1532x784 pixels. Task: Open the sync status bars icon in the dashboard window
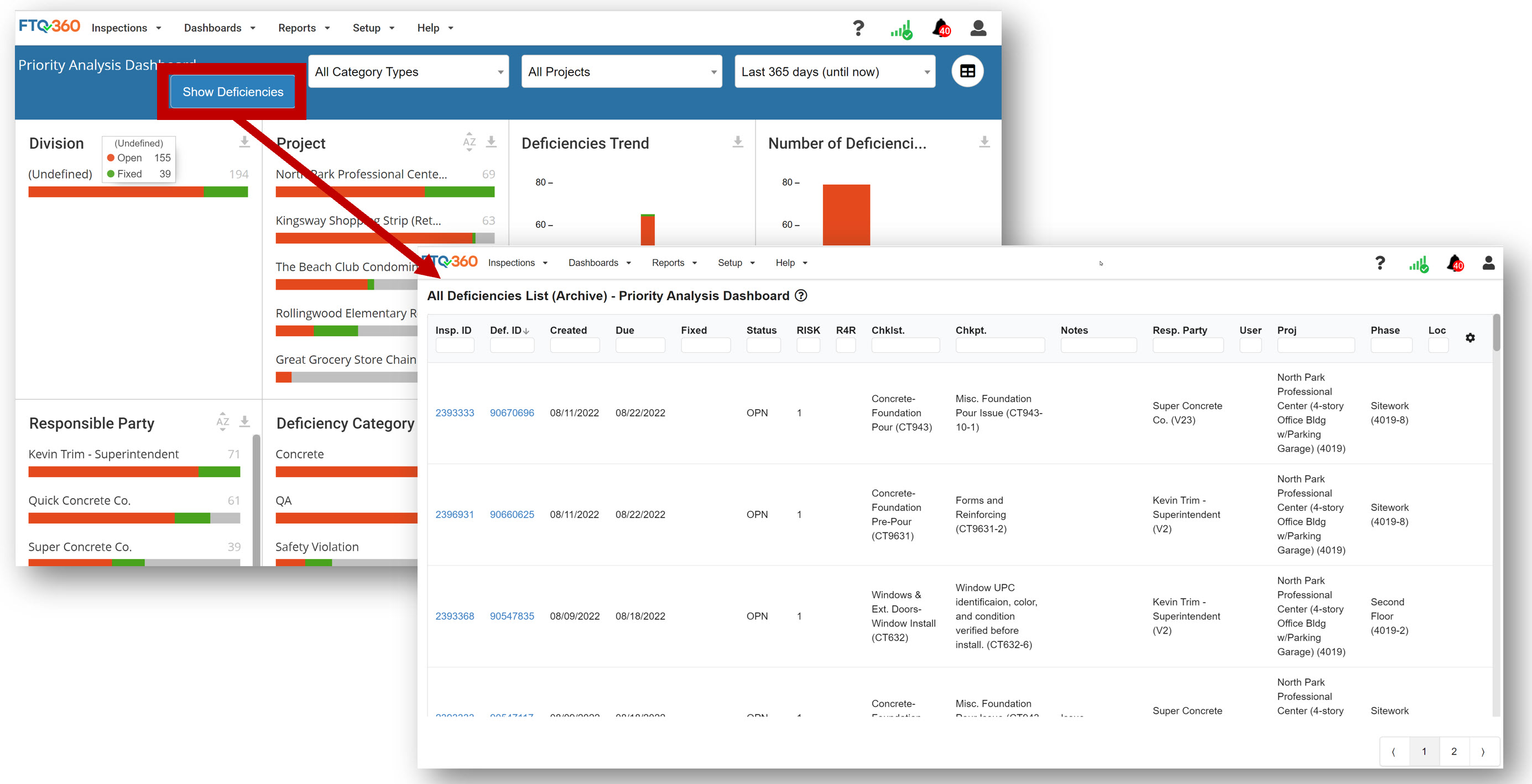901,29
